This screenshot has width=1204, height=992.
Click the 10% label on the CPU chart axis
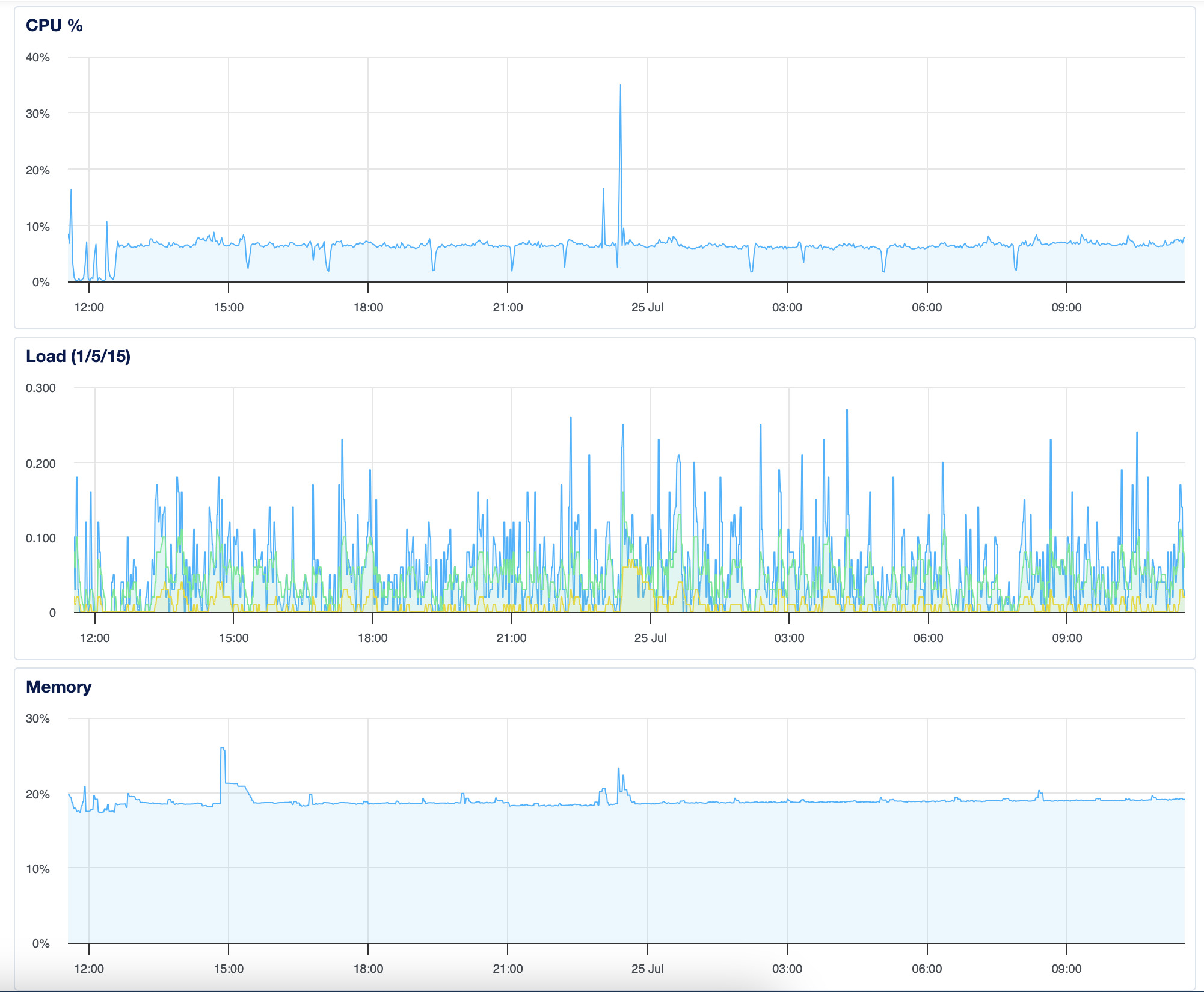point(37,227)
